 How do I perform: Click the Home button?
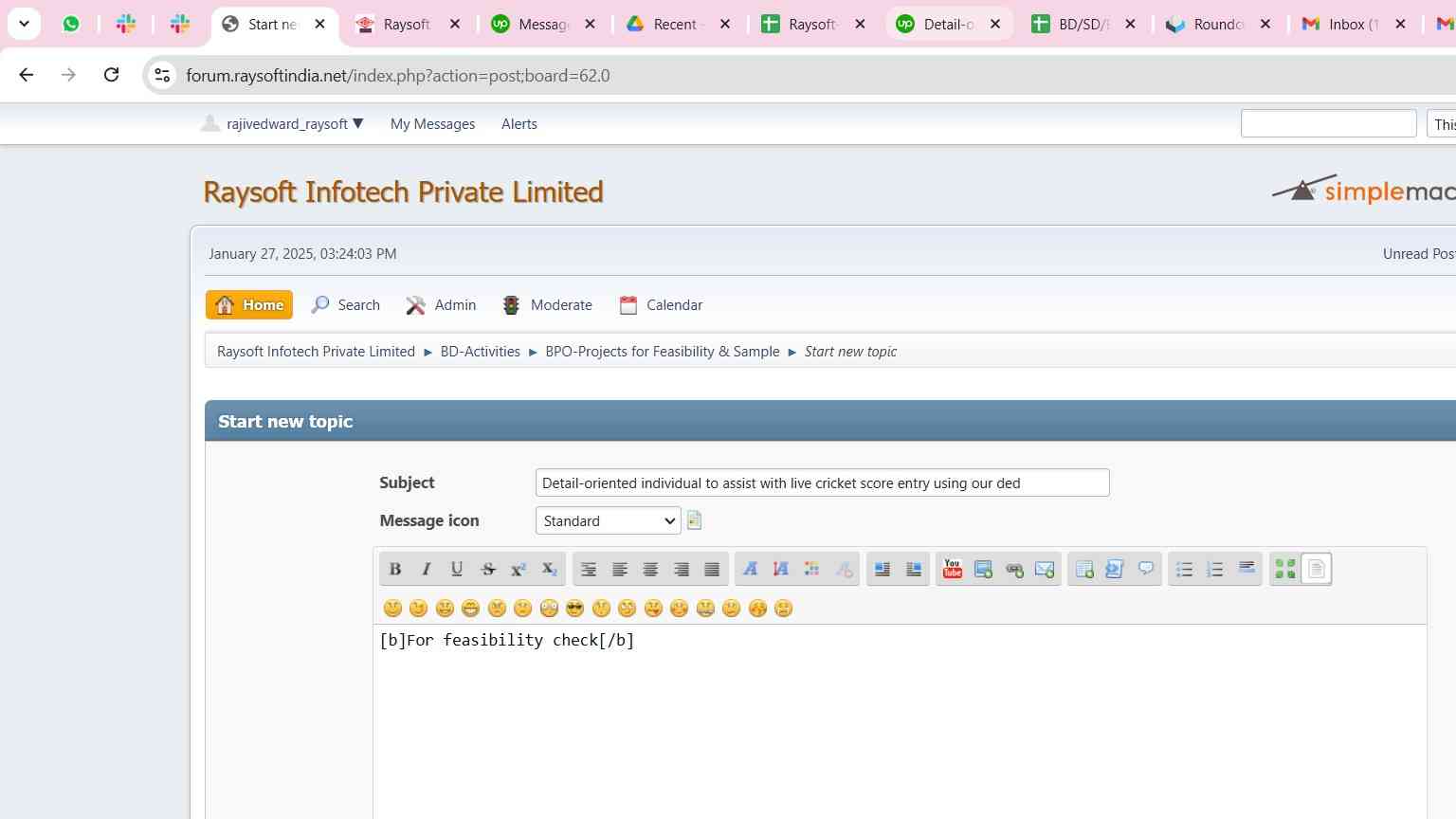point(249,305)
